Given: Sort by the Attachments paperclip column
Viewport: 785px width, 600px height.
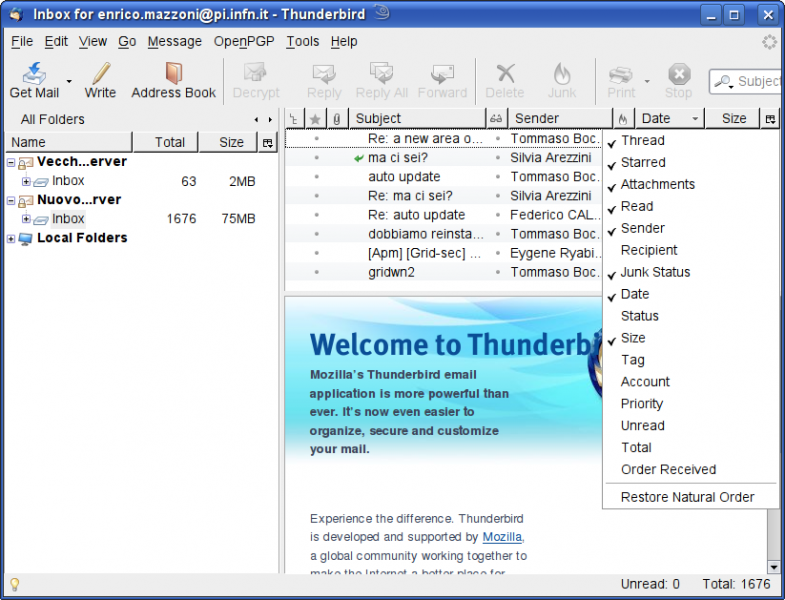Looking at the screenshot, I should pyautogui.click(x=337, y=119).
